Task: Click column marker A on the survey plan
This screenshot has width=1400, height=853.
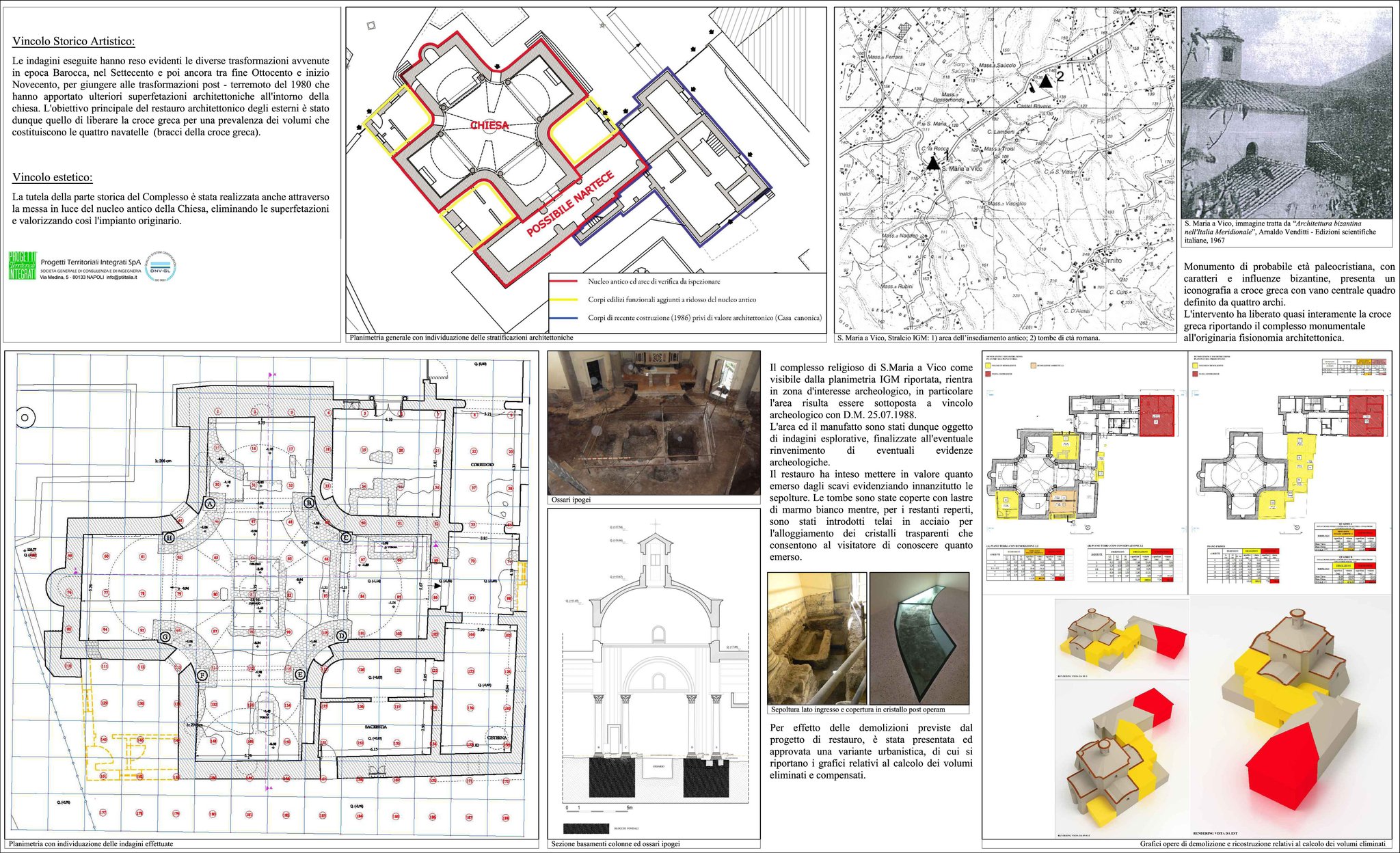Action: point(210,504)
